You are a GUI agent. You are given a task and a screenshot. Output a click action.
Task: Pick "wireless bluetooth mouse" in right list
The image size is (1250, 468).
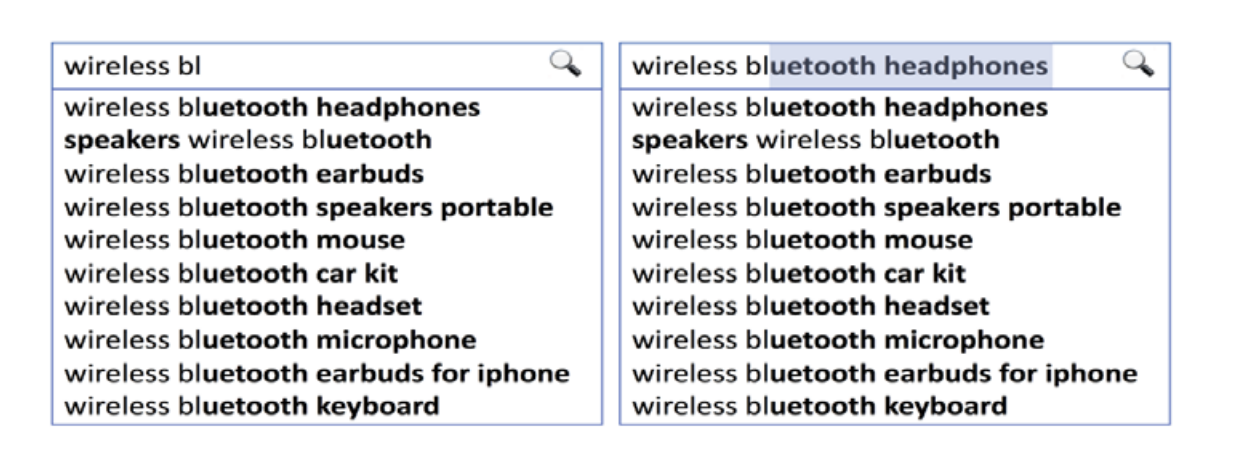click(x=803, y=241)
